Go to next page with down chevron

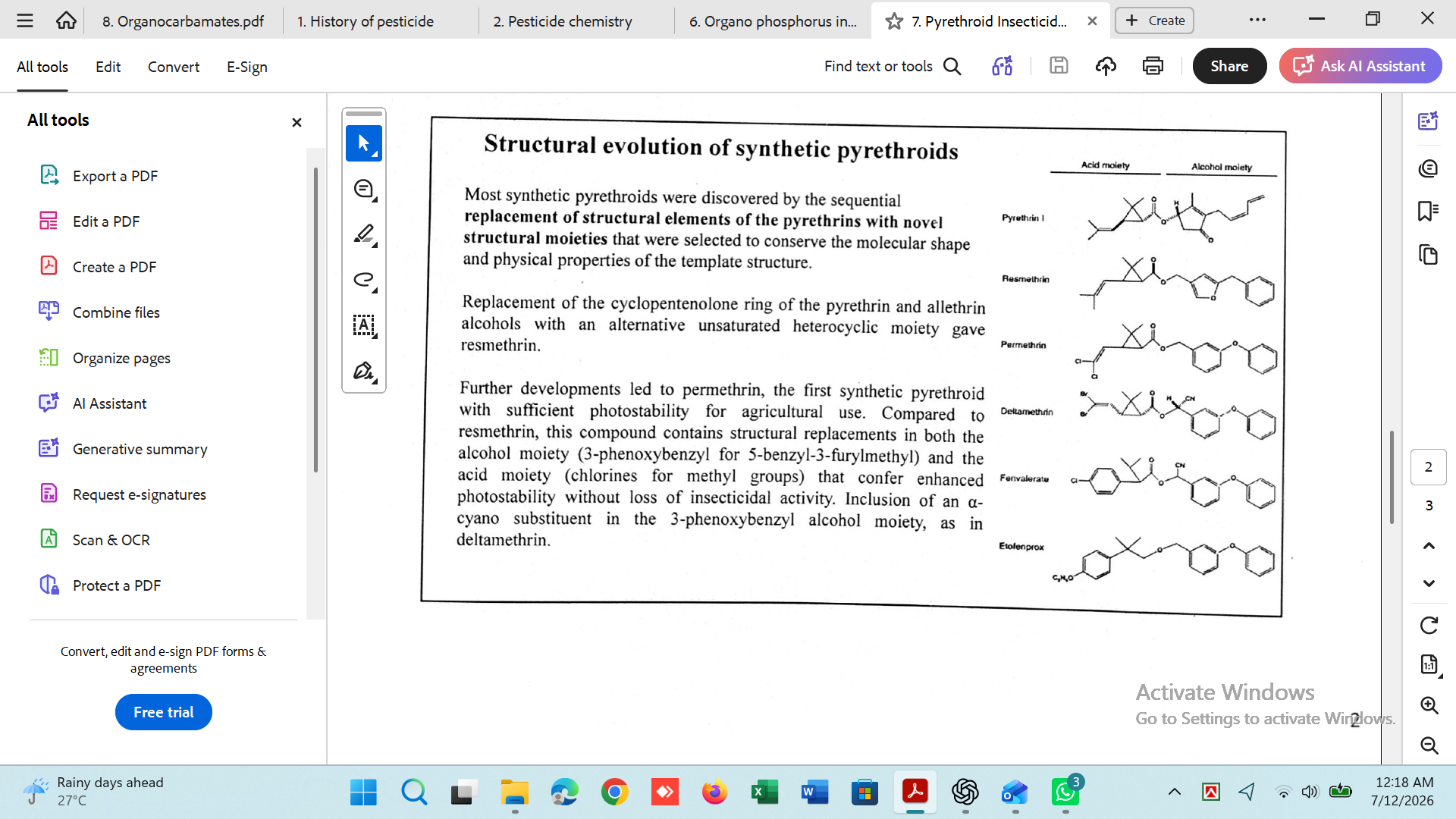[x=1429, y=583]
